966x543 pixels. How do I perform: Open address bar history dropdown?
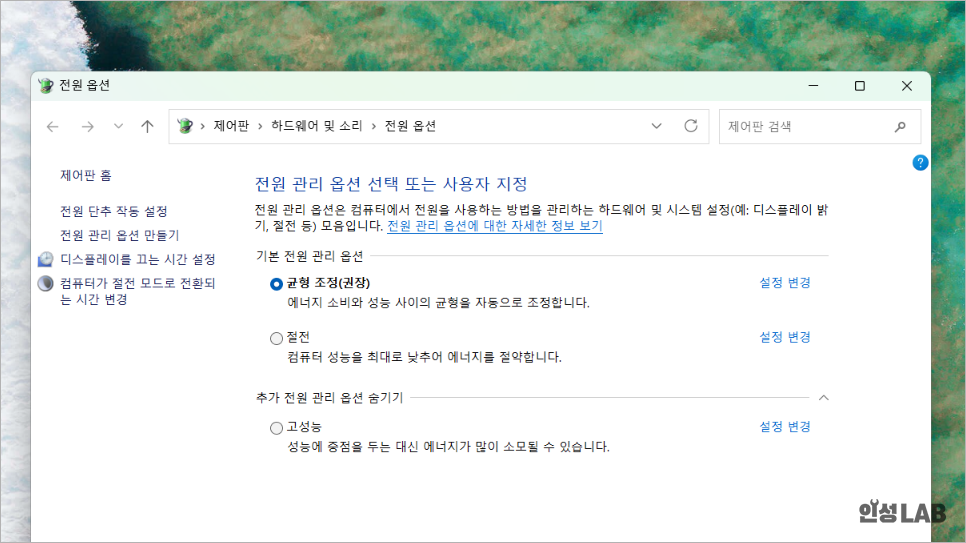point(657,126)
